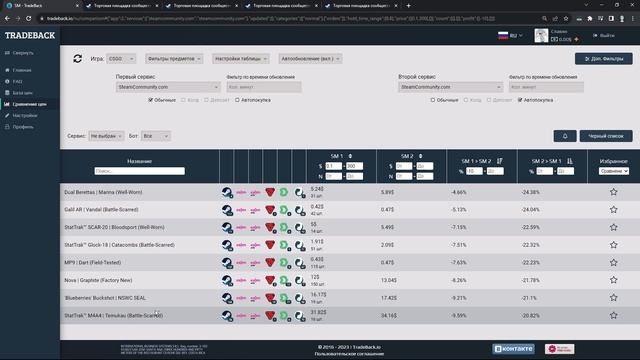The image size is (640, 360).
Task: Click the plus icon next to balance
Action: [576, 40]
